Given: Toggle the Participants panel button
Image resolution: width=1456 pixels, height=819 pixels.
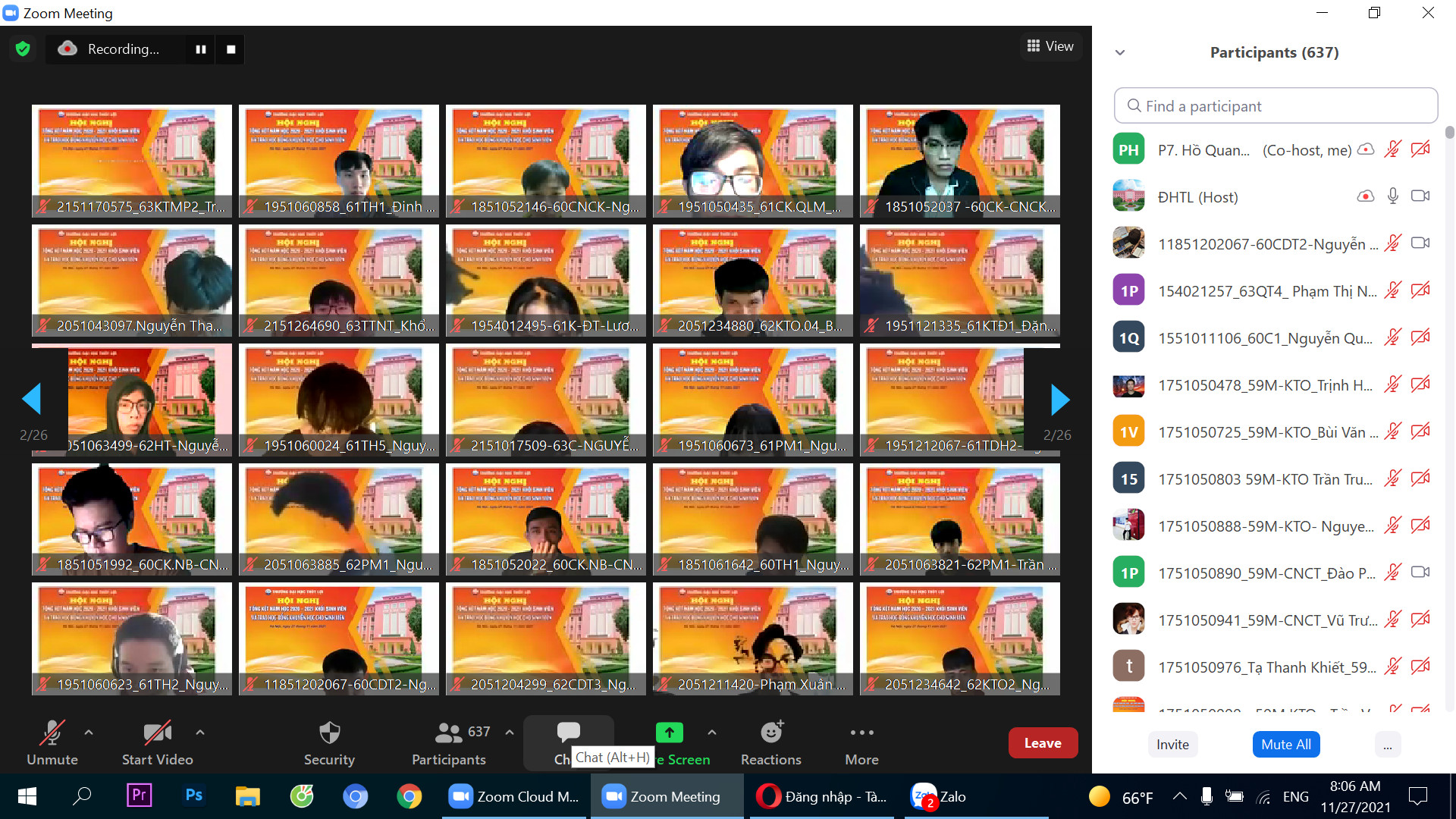Looking at the screenshot, I should pos(449,742).
